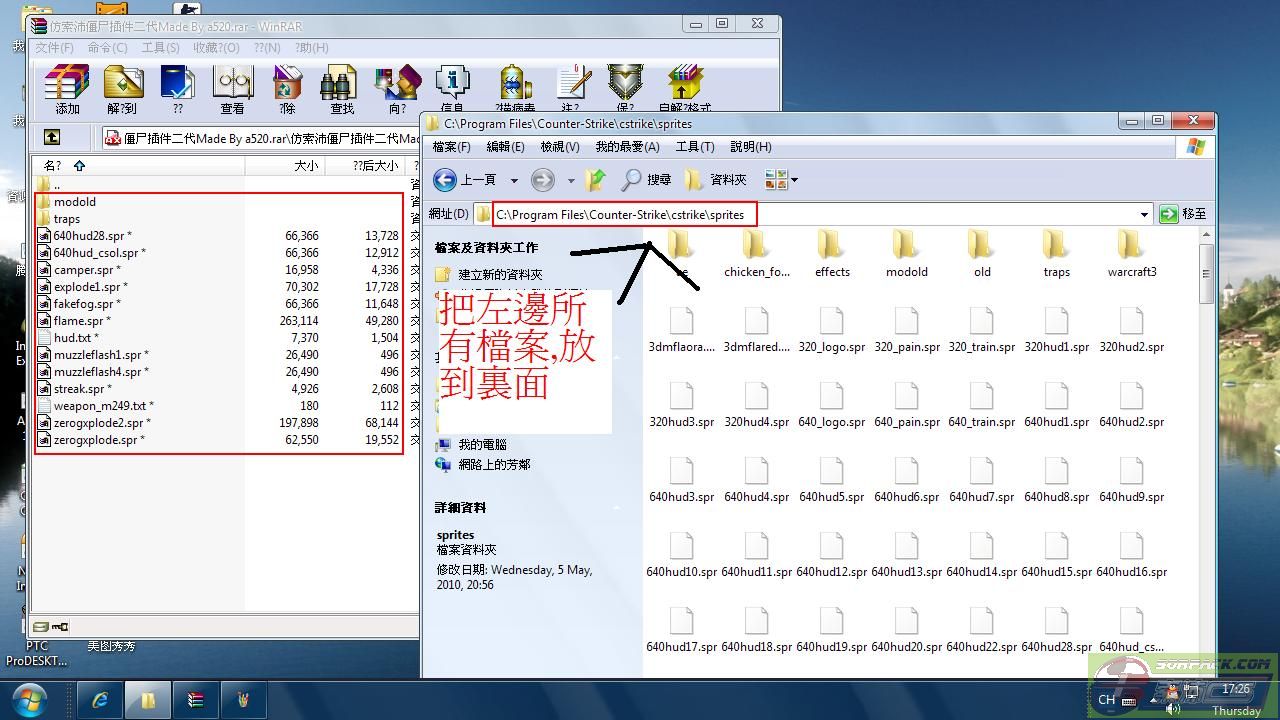Image resolution: width=1280 pixels, height=720 pixels.
Task: Open Internet Explorer from the taskbar
Action: [x=100, y=700]
